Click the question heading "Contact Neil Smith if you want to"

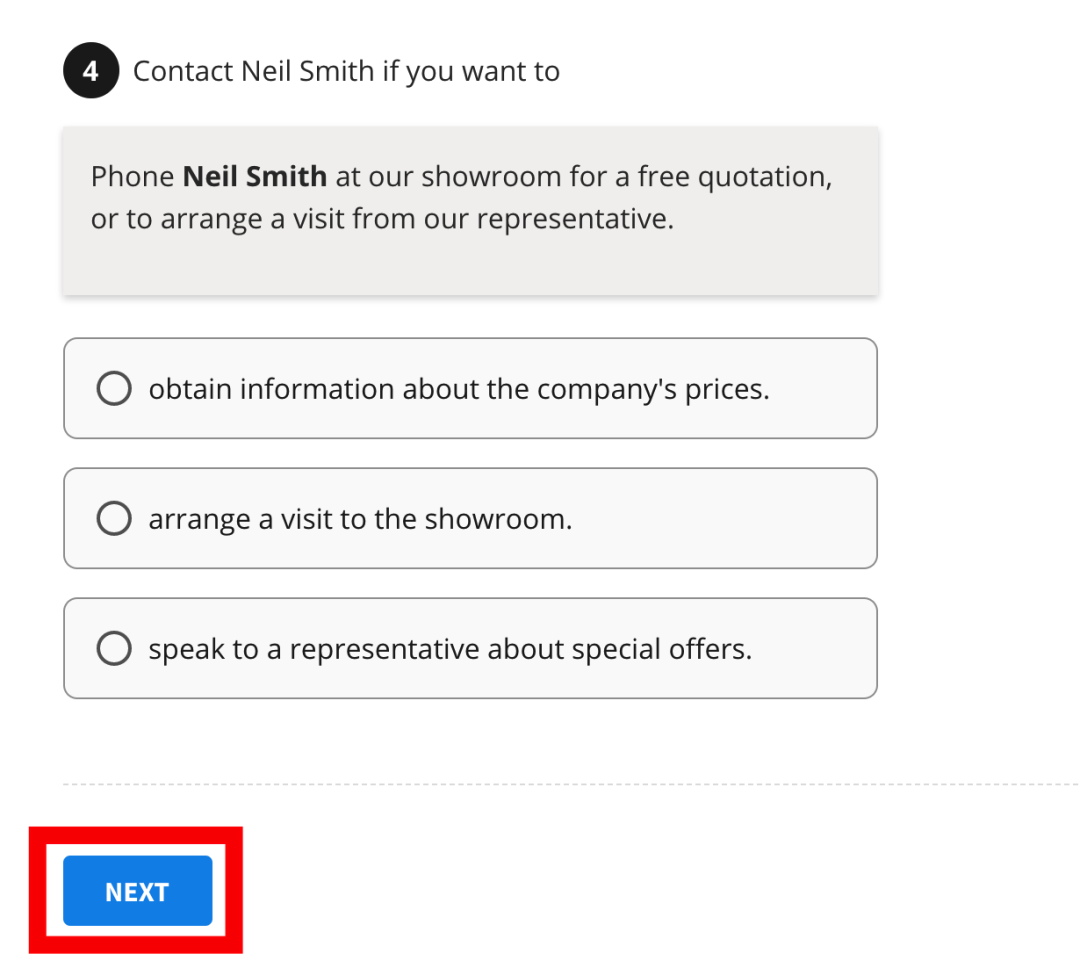(x=346, y=72)
